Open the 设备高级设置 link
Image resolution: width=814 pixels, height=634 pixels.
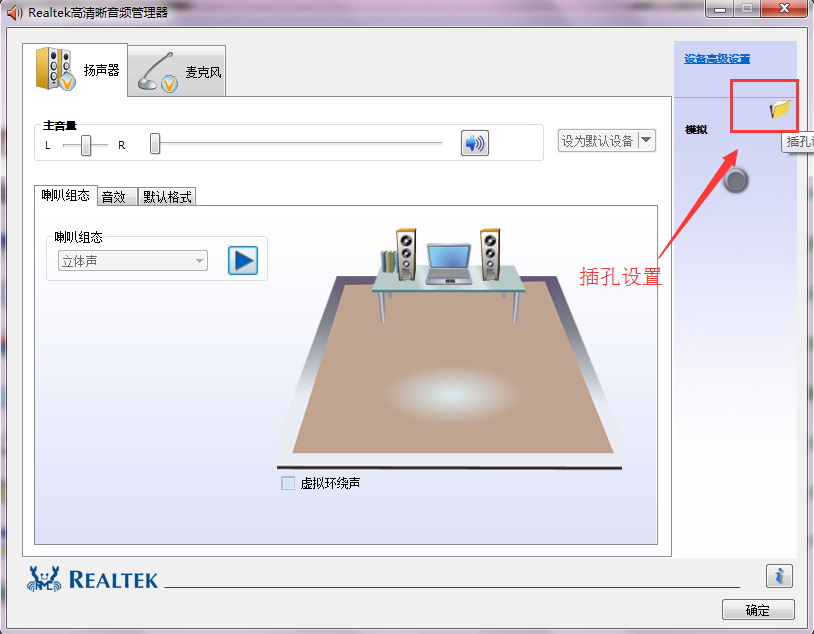point(716,59)
